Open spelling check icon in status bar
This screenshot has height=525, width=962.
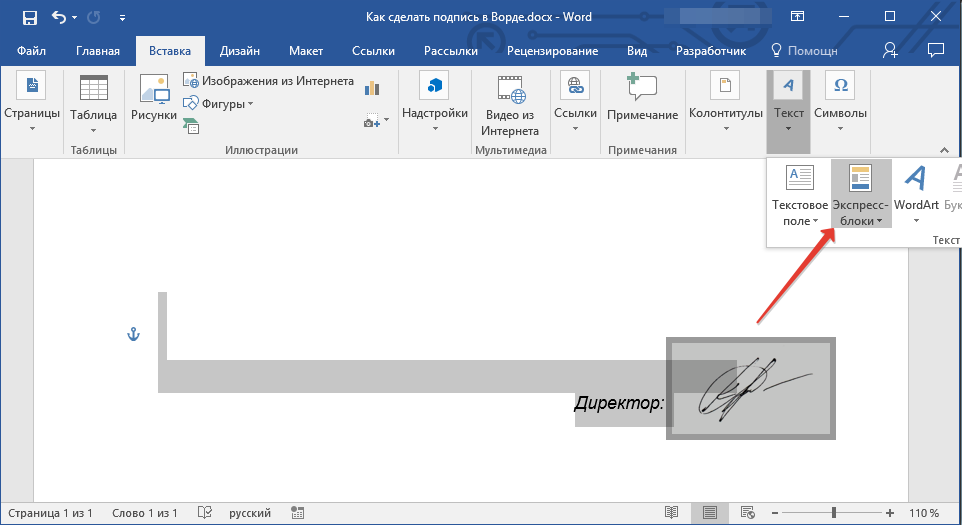click(x=206, y=513)
